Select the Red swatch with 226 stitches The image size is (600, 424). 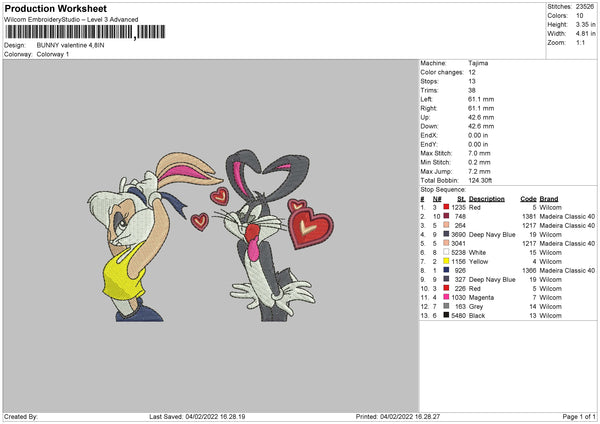(446, 288)
